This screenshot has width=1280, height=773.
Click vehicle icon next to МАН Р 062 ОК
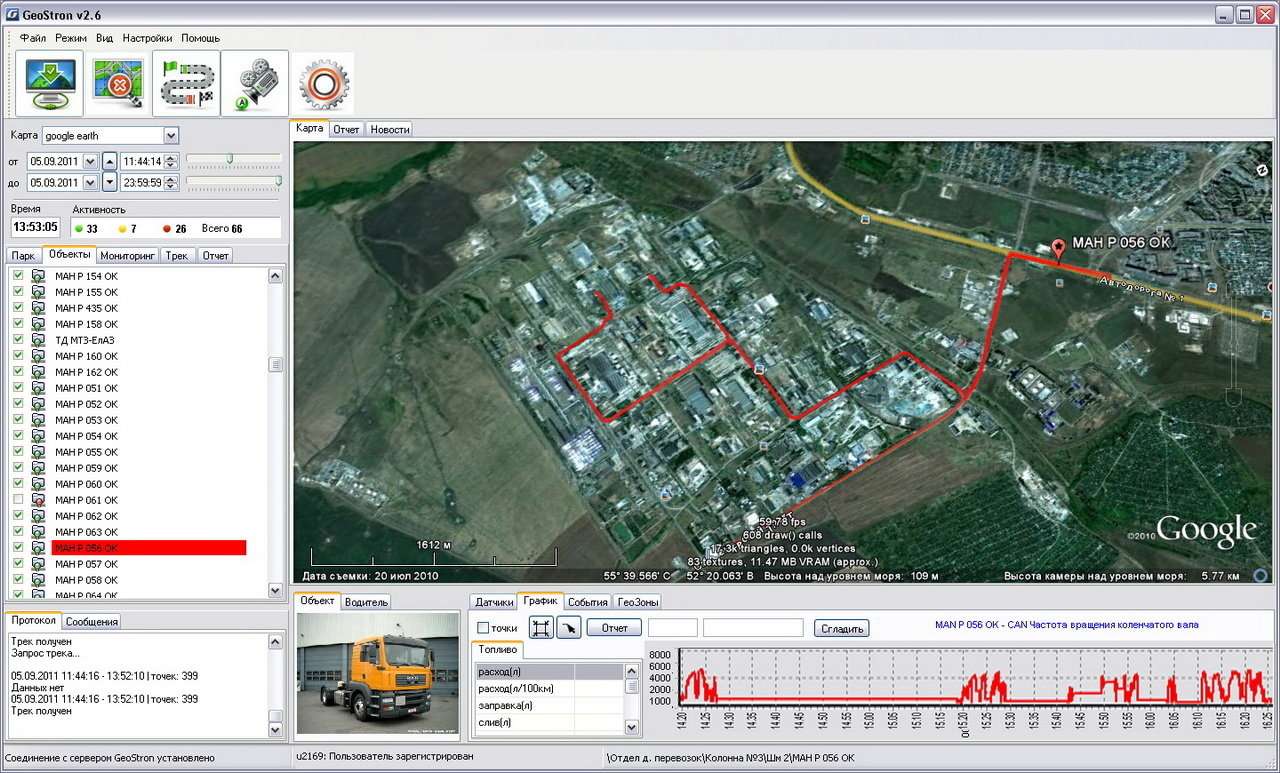pyautogui.click(x=38, y=516)
